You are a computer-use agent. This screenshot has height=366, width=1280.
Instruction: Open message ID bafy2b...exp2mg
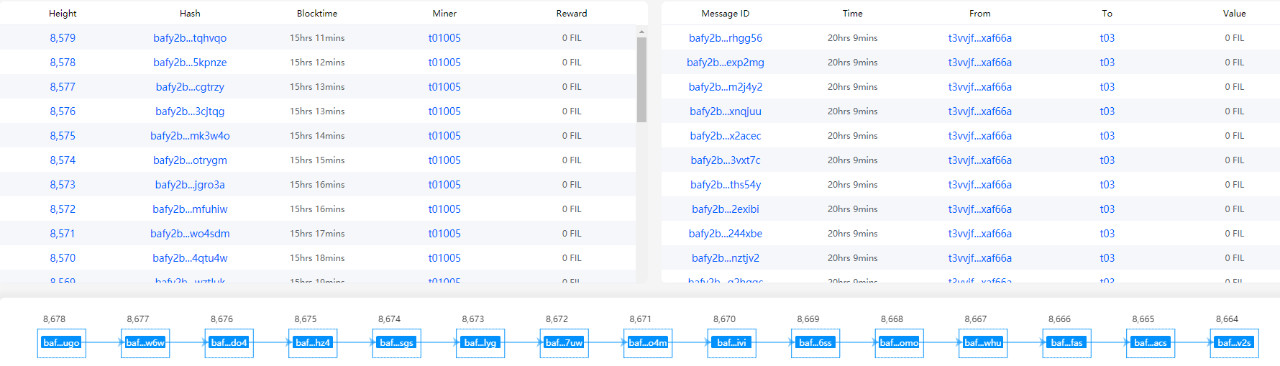(726, 62)
